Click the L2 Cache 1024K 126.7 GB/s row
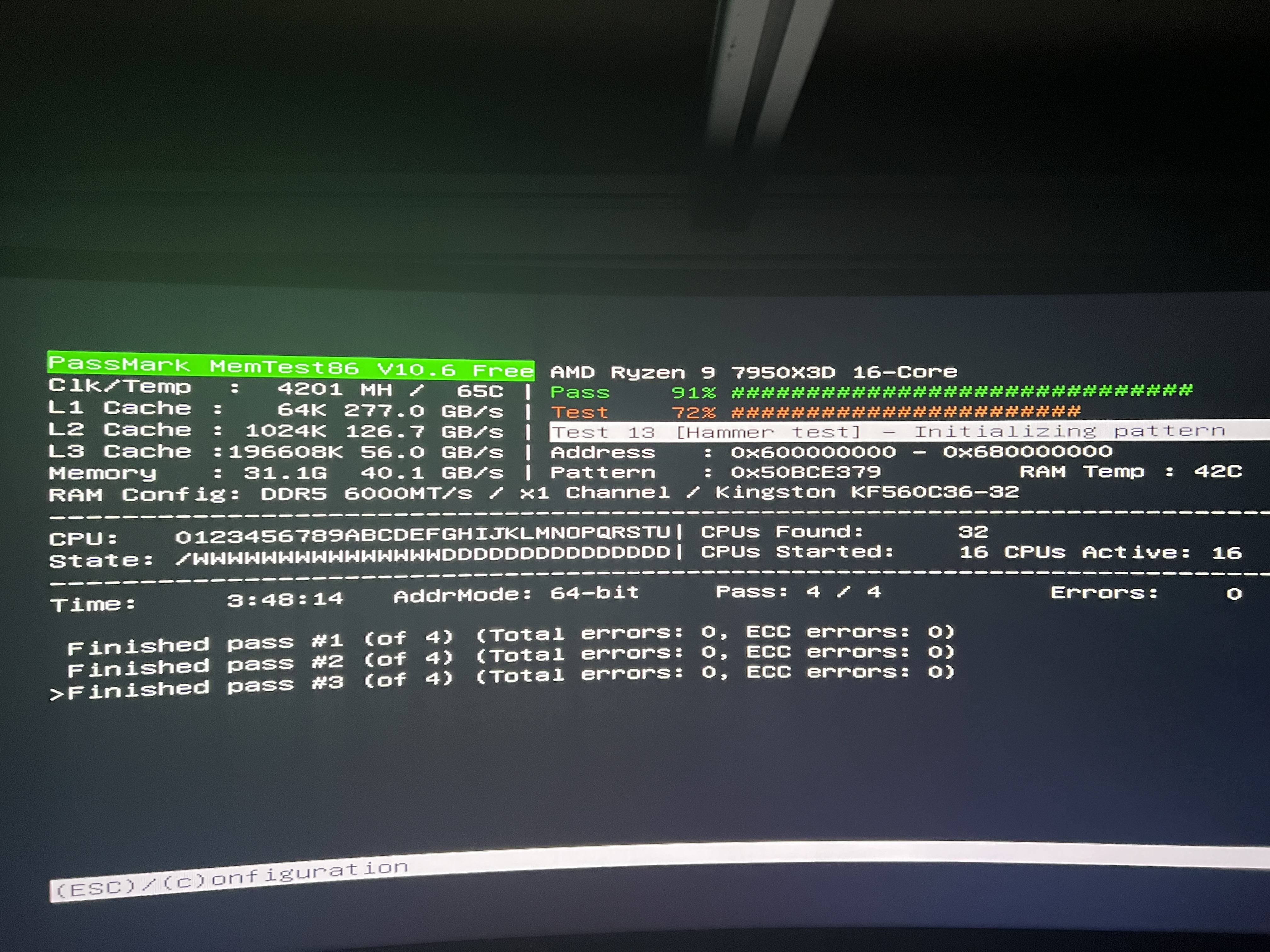The width and height of the screenshot is (1270, 952). tap(276, 430)
